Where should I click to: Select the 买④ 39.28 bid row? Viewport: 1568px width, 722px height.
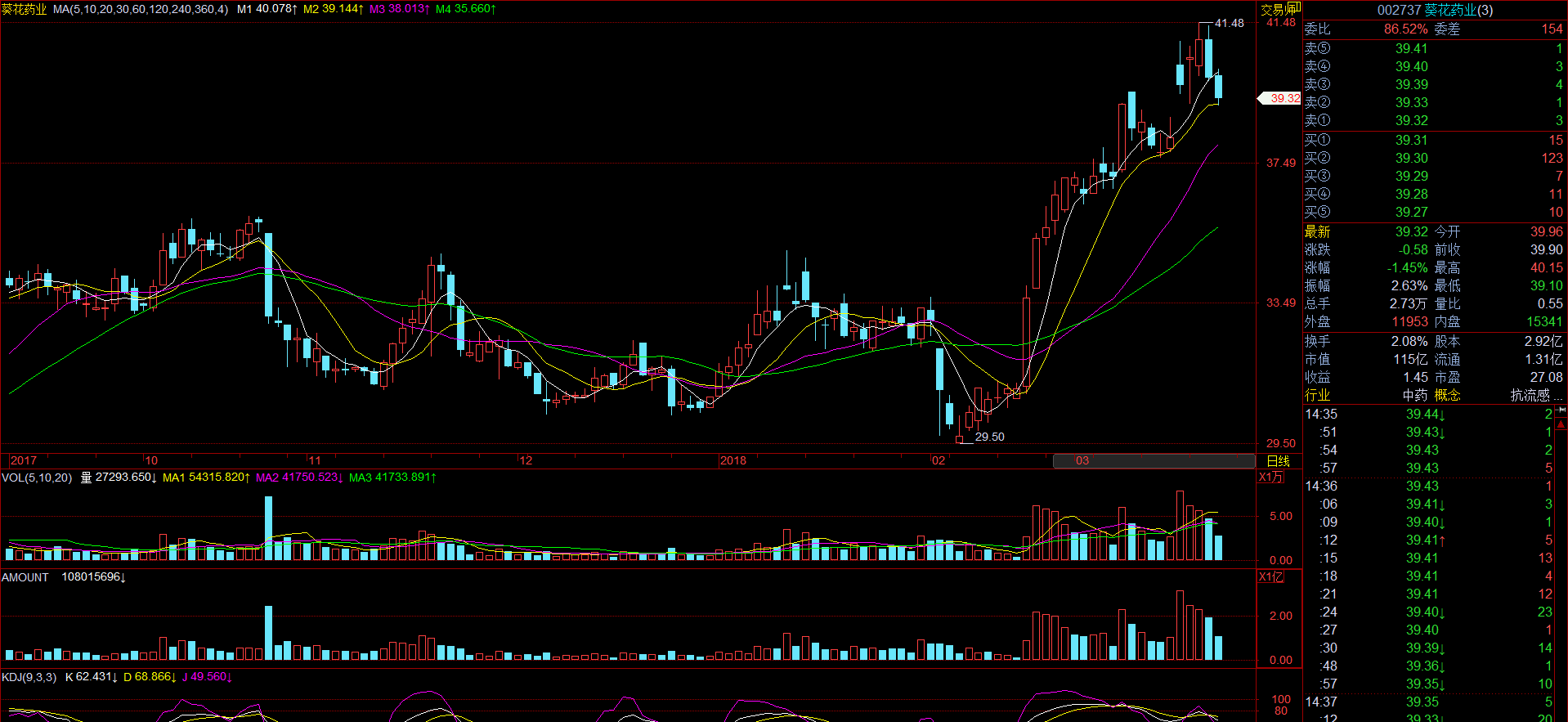pyautogui.click(x=1434, y=194)
